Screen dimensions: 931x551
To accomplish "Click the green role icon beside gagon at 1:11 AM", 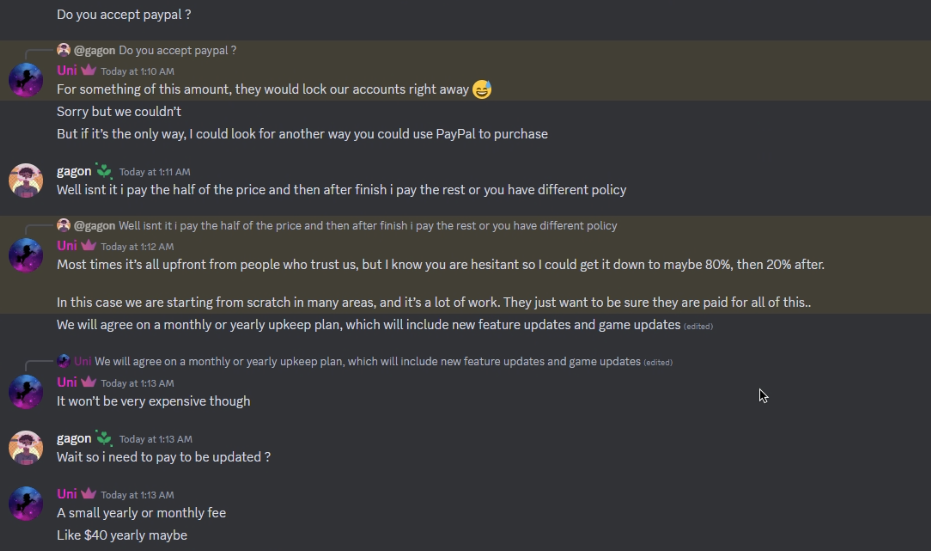I will (x=104, y=171).
